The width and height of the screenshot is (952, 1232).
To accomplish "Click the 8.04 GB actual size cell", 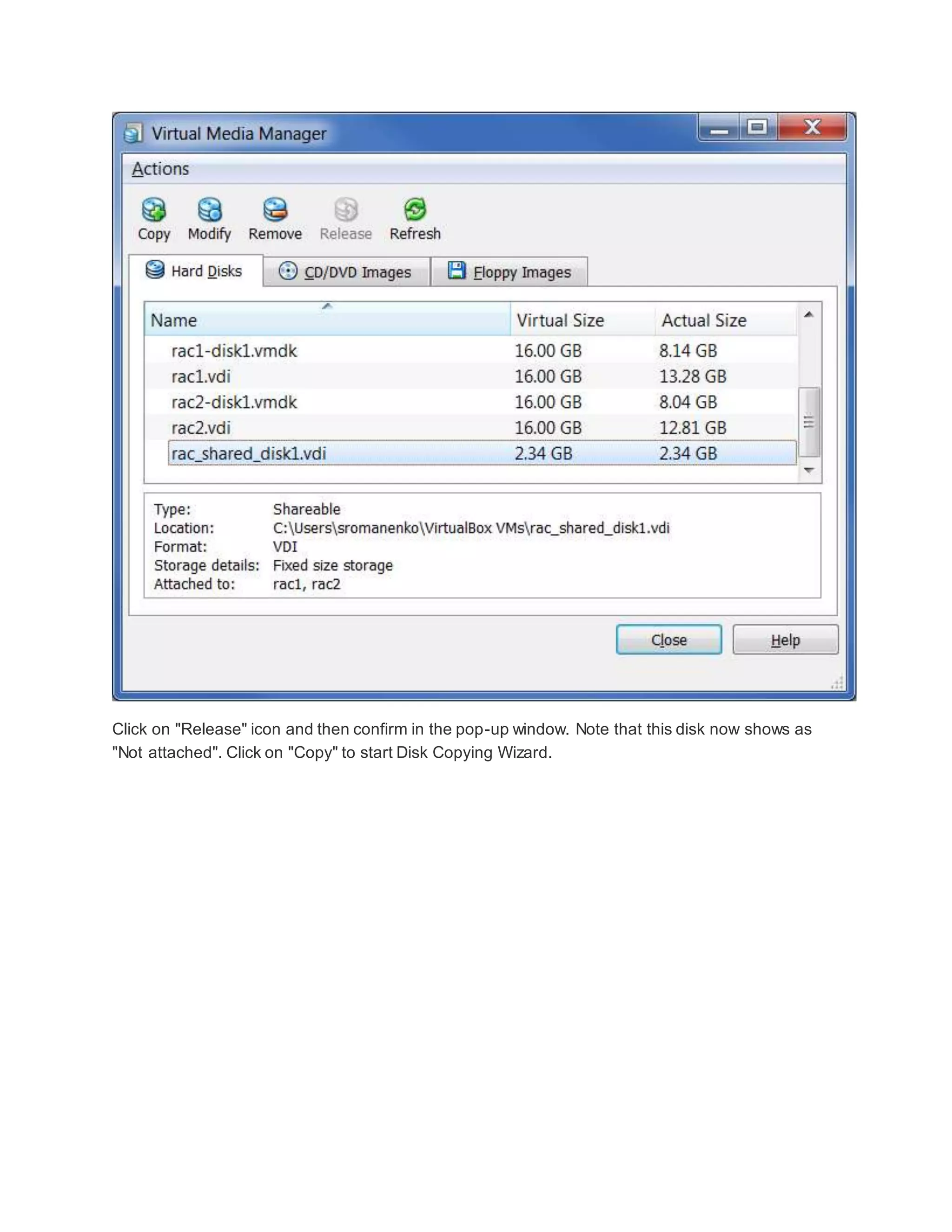I will point(688,402).
